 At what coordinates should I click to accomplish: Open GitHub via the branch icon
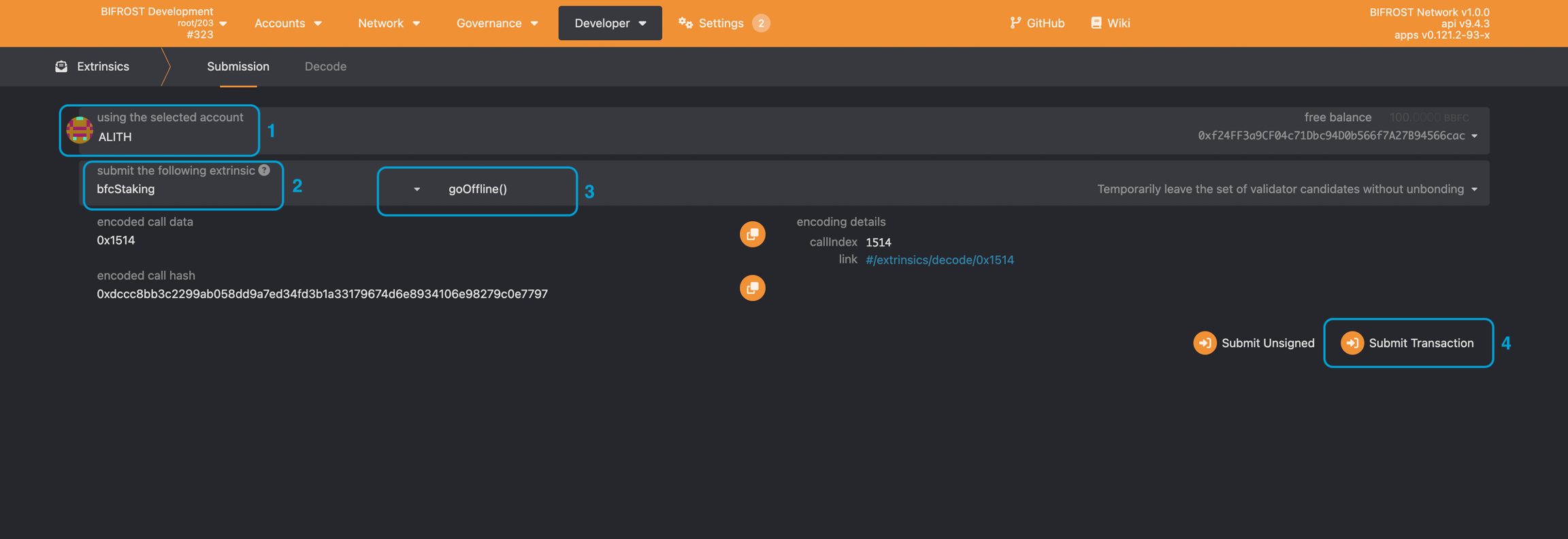(x=1015, y=23)
